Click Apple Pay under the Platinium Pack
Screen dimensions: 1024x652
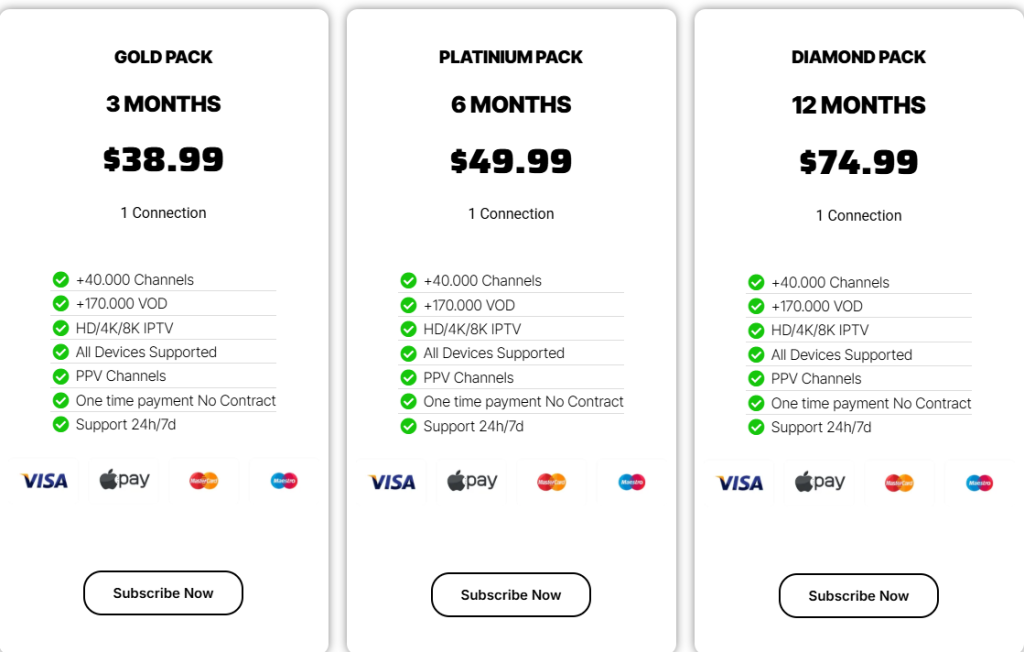(471, 480)
